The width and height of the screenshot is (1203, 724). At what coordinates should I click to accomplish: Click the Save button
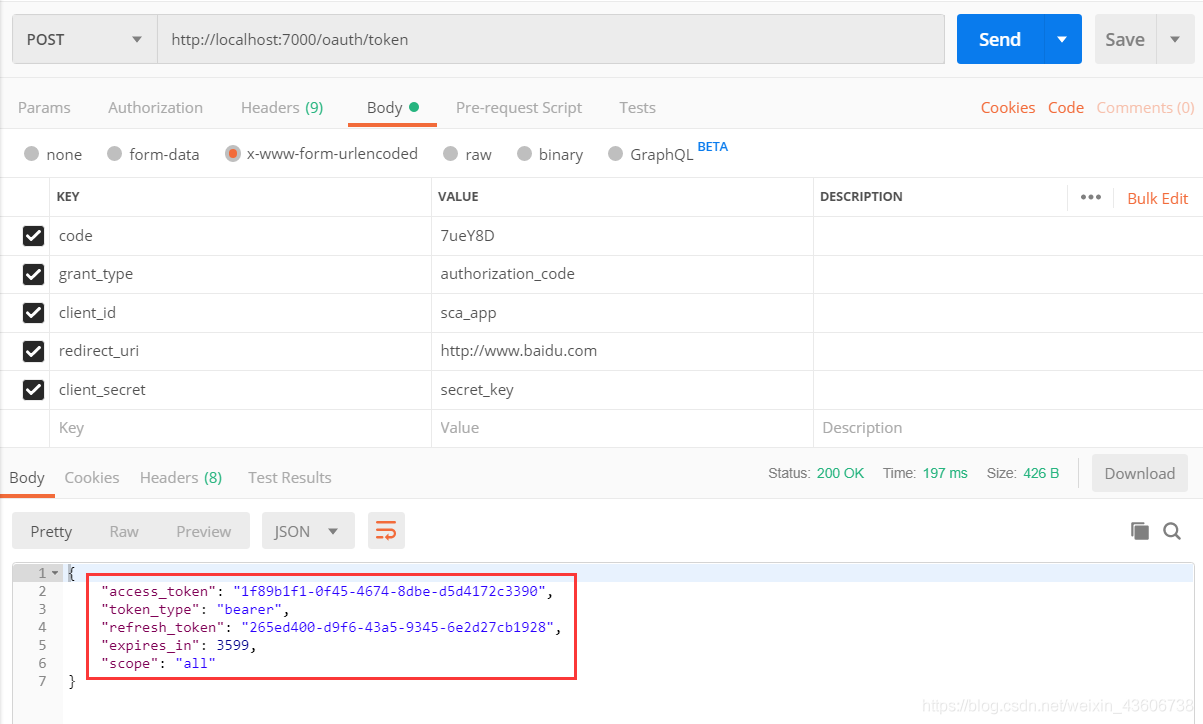[x=1125, y=39]
